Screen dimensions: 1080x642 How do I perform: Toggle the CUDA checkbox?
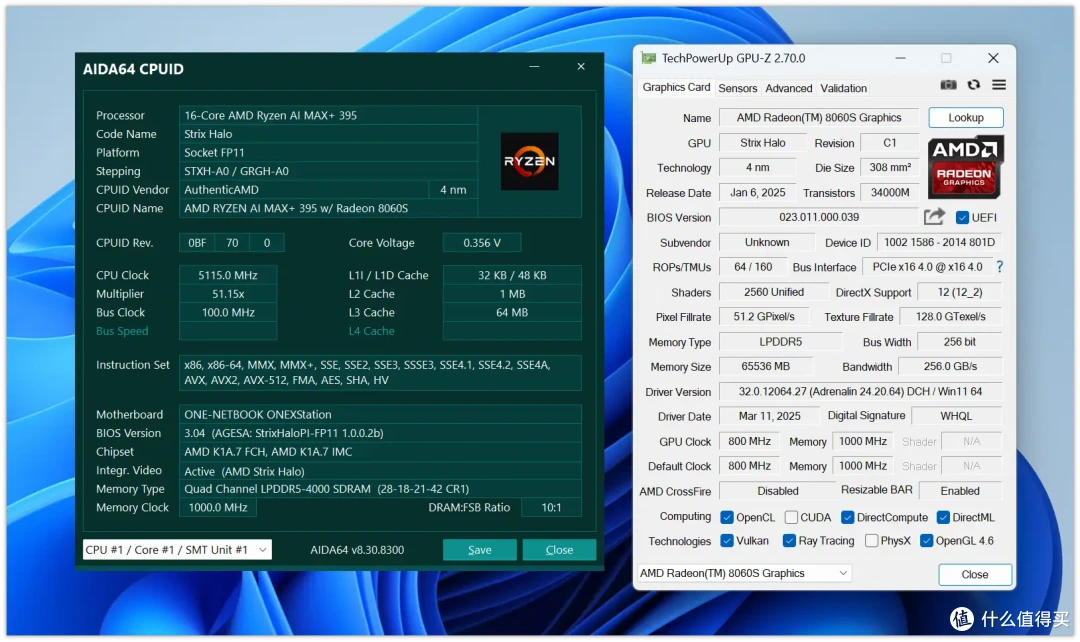click(791, 517)
